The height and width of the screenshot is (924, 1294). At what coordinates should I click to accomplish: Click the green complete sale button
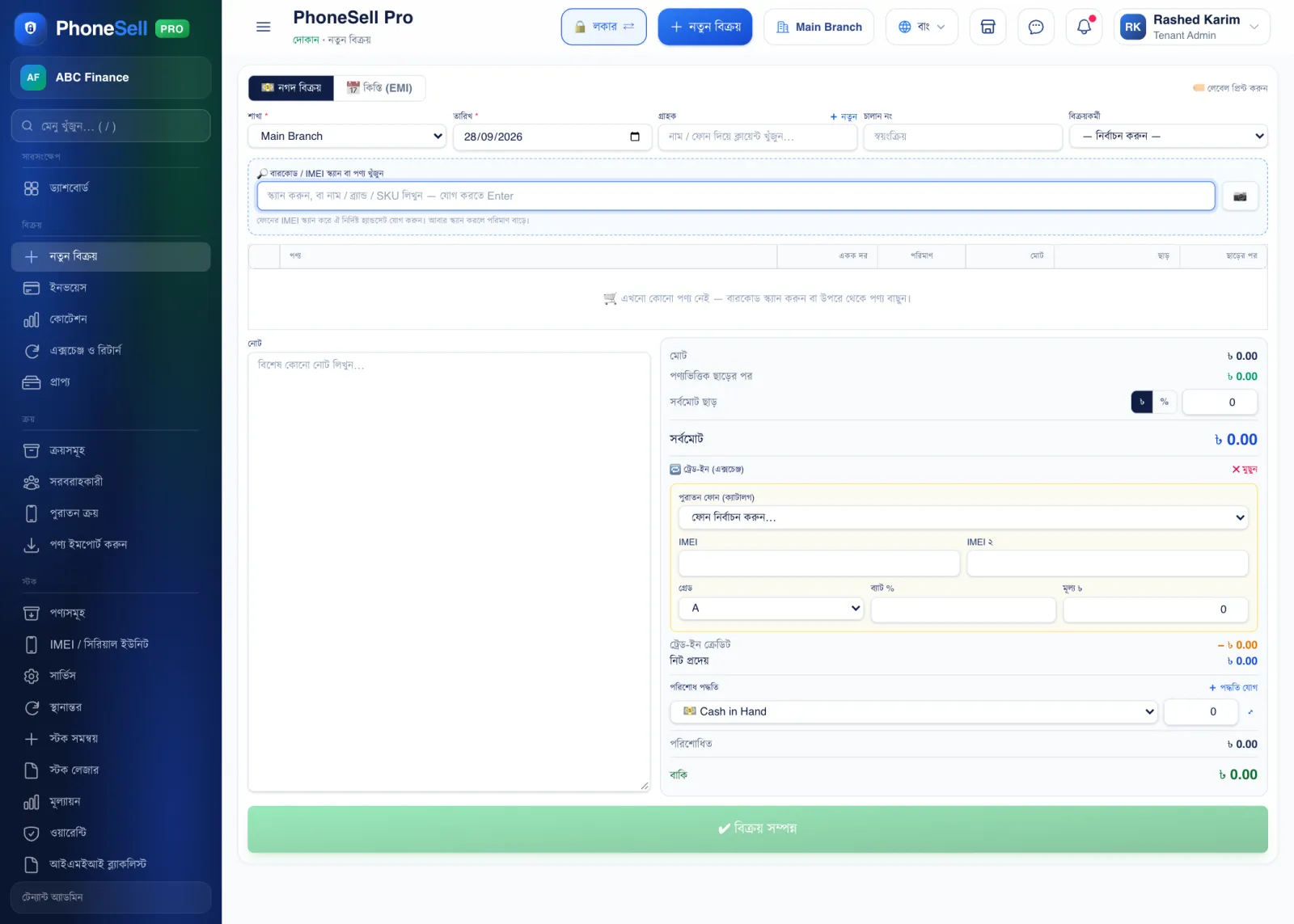[758, 829]
